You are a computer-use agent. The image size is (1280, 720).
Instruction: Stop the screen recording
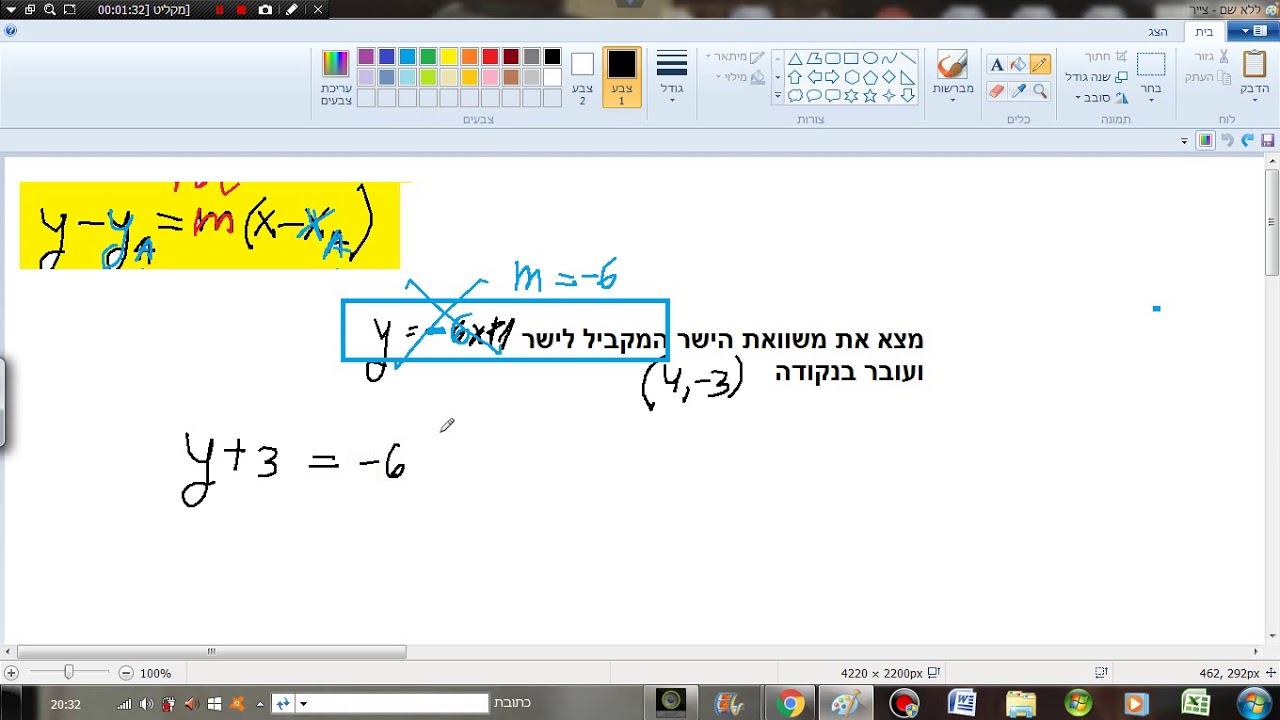click(241, 10)
